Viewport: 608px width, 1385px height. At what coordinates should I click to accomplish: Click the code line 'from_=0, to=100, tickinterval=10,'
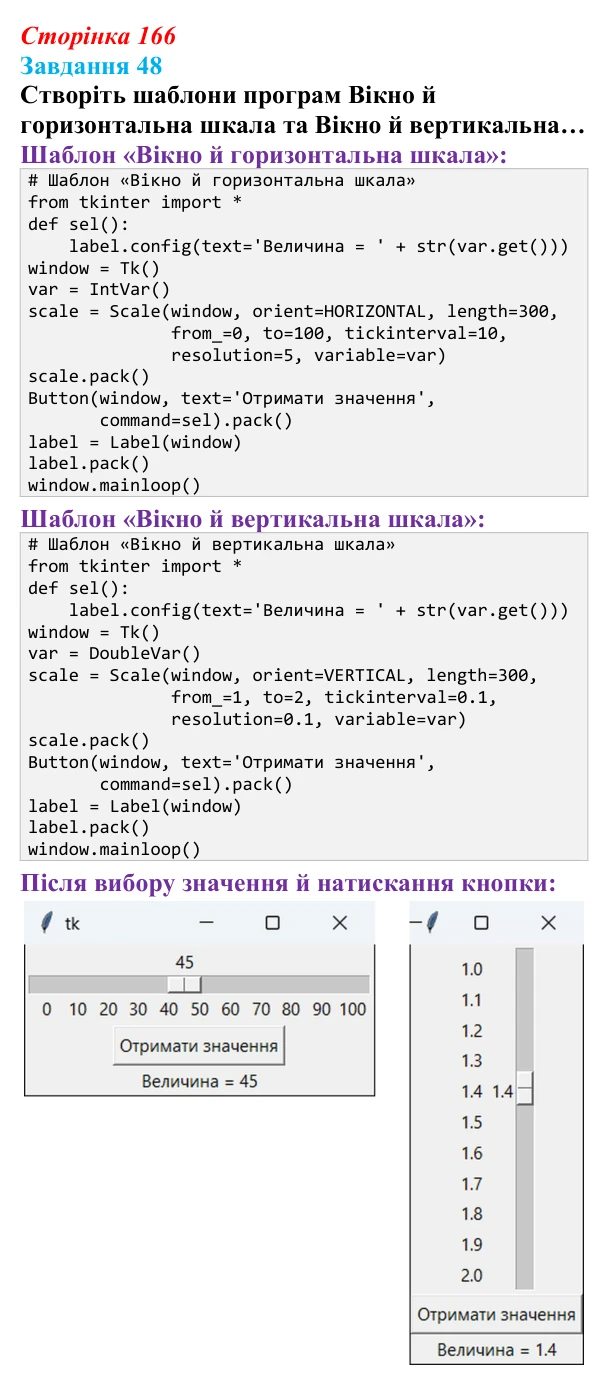[339, 334]
